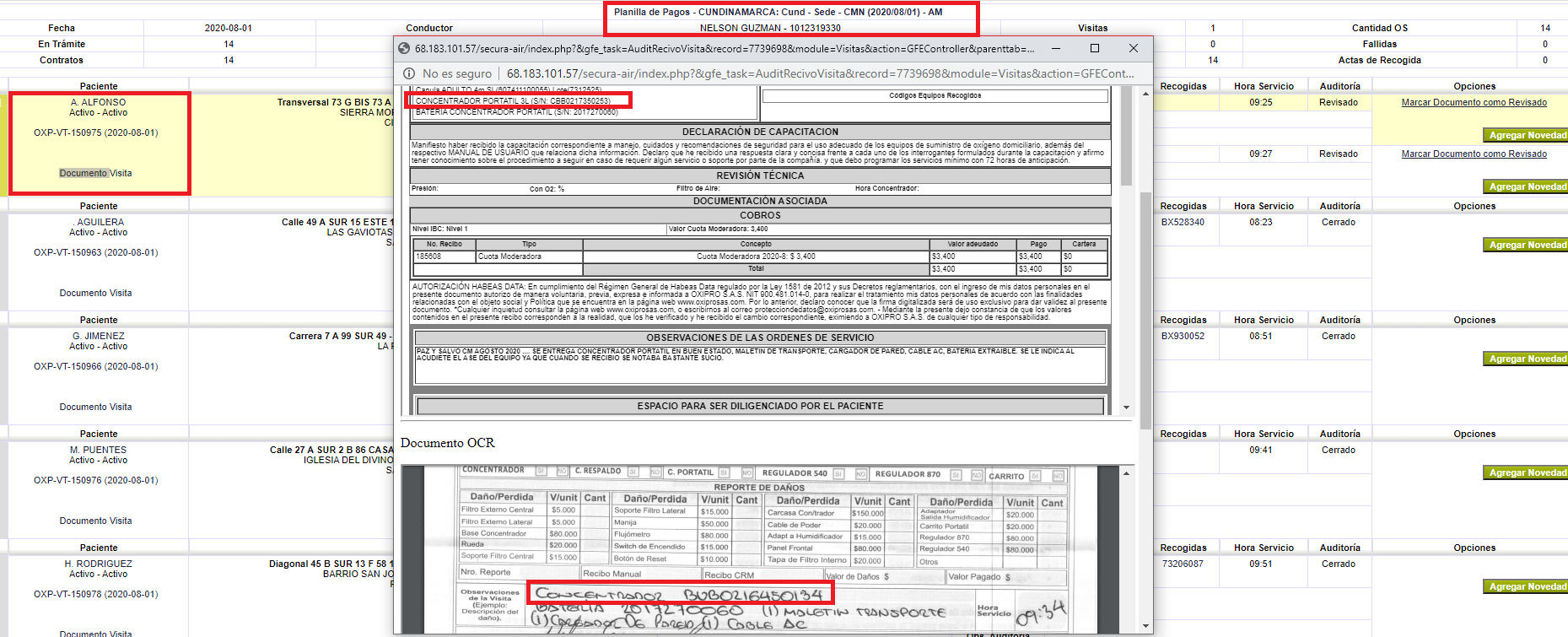Mark the 09:27 document as Revisado
1568x637 pixels.
pos(1474,154)
